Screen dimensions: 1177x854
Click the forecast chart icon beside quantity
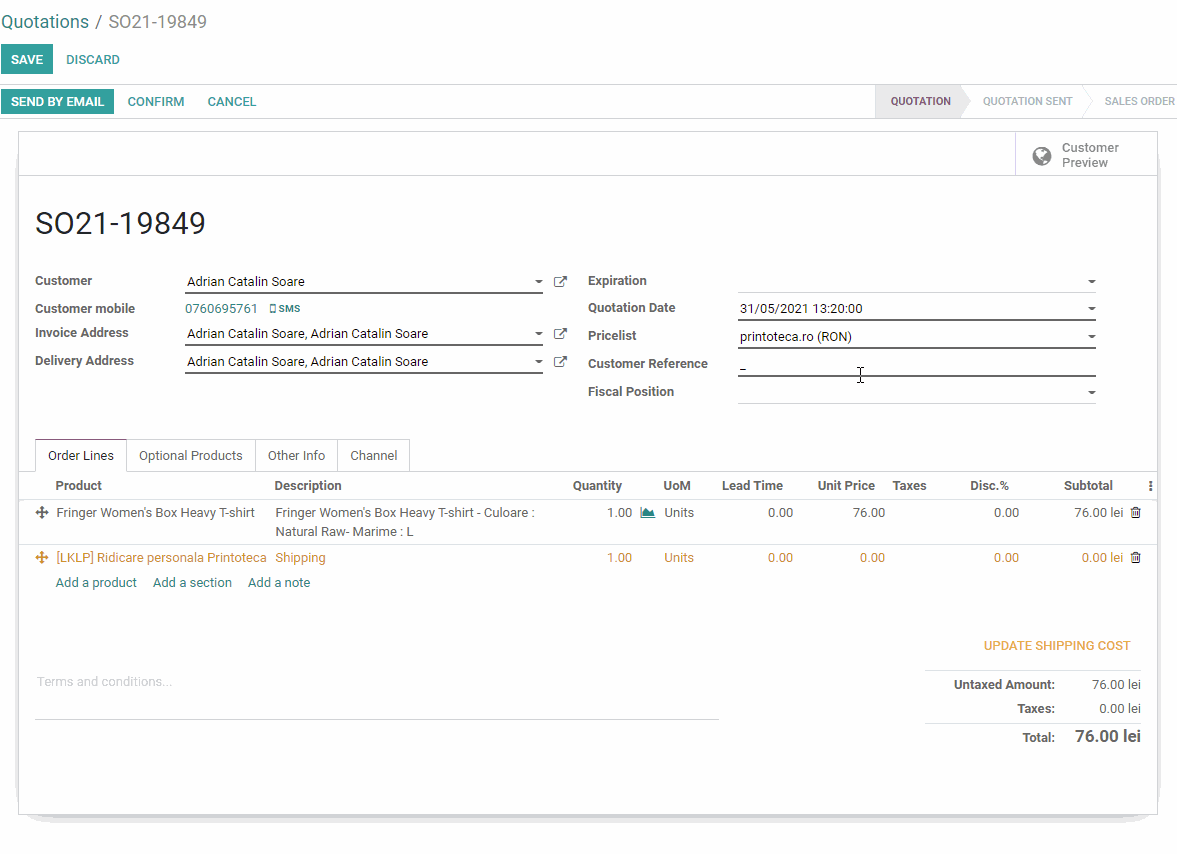pos(647,513)
